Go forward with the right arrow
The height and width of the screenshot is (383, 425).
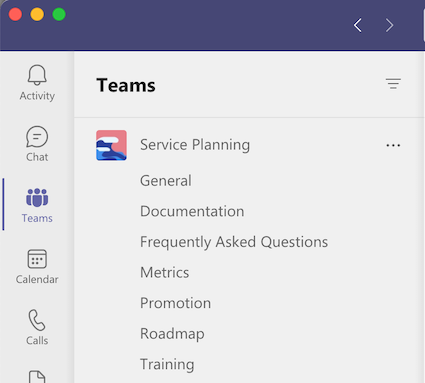(x=389, y=25)
